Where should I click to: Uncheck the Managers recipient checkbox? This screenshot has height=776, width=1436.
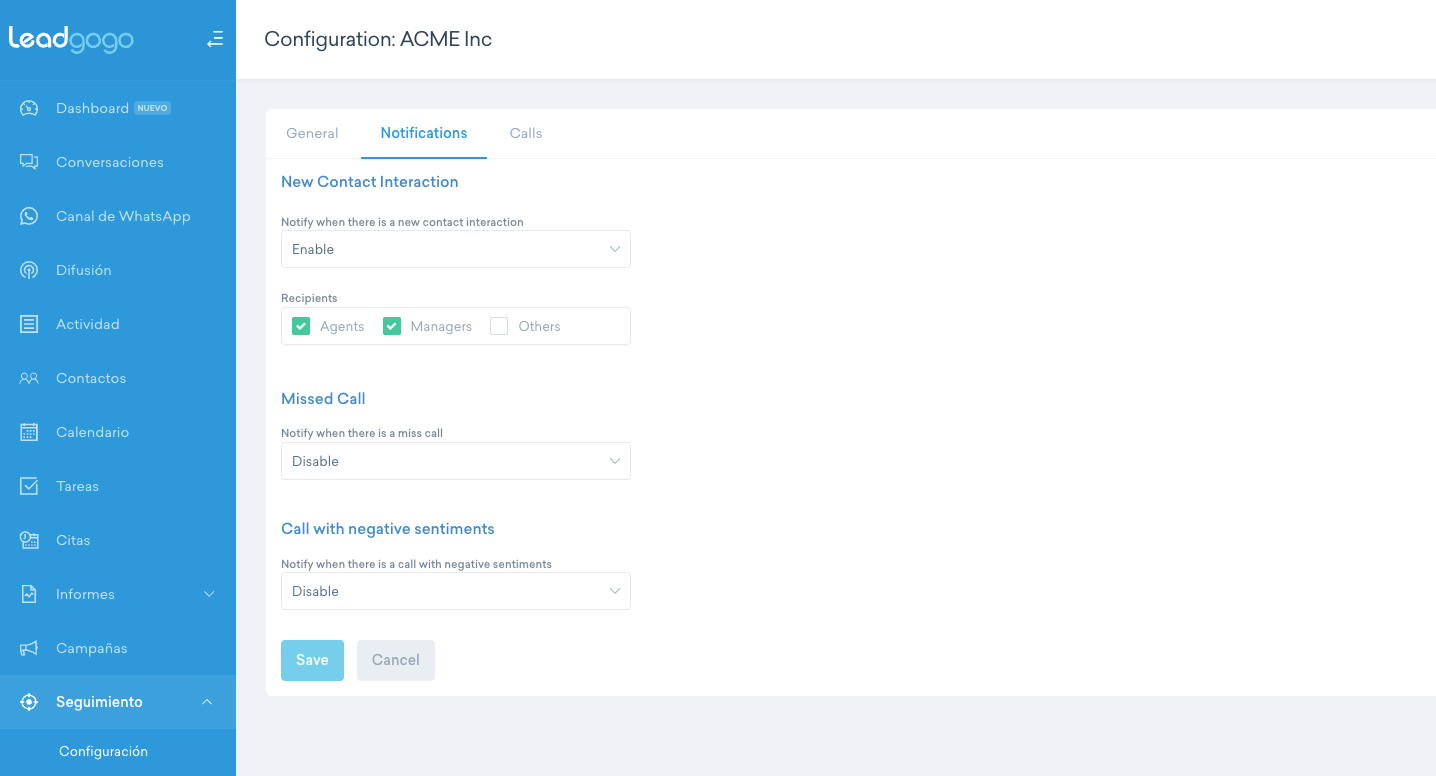click(392, 326)
